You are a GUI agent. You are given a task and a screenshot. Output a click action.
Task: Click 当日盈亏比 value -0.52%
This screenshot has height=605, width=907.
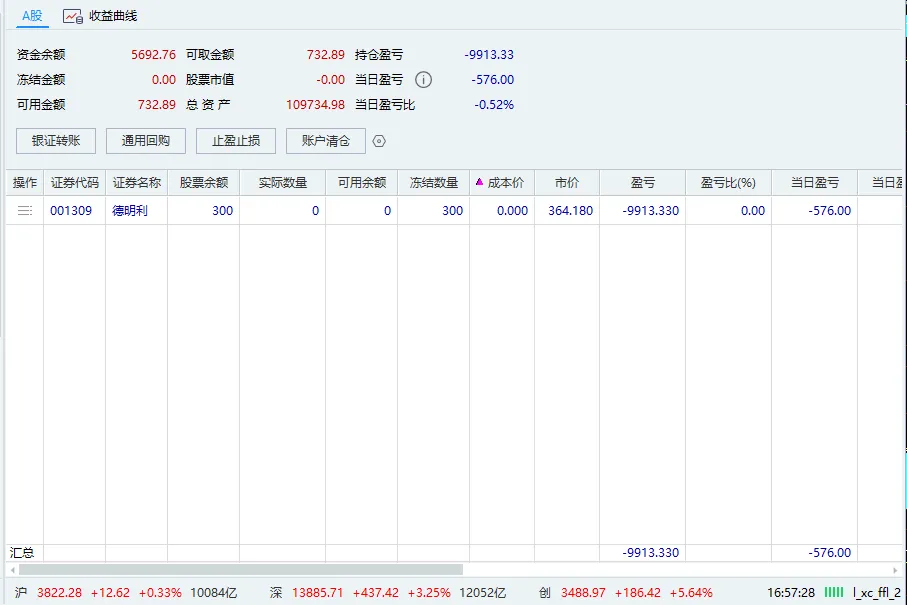(x=494, y=105)
